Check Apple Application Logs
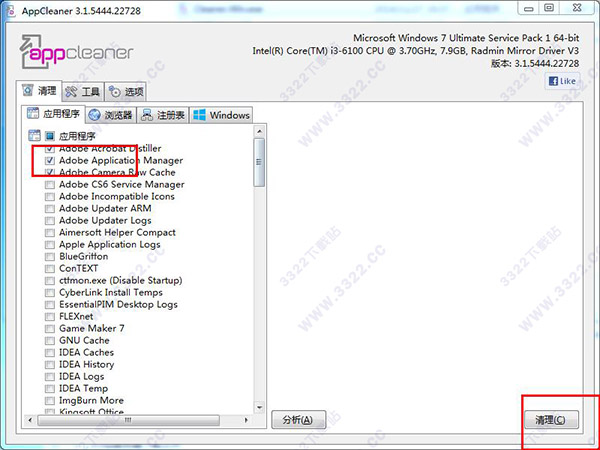The height and width of the screenshot is (450, 600). (x=50, y=245)
